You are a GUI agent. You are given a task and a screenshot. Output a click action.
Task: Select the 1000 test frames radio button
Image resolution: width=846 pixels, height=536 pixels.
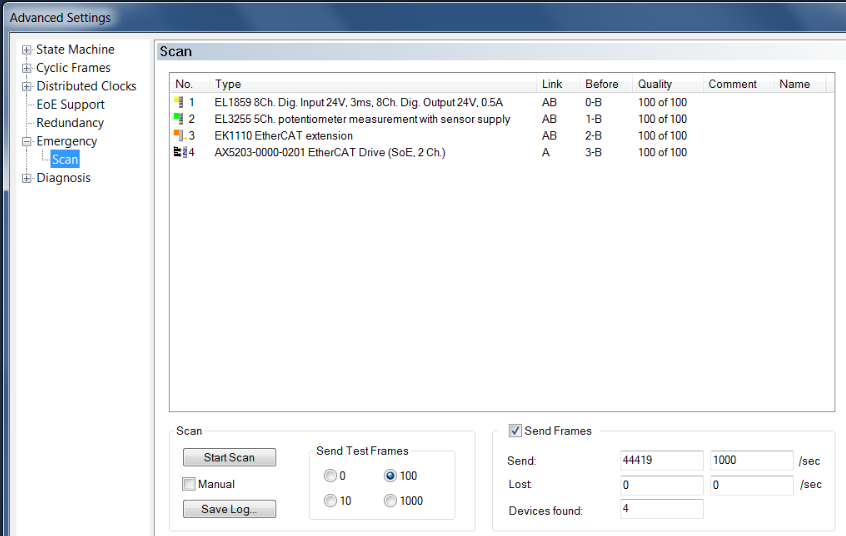[390, 501]
